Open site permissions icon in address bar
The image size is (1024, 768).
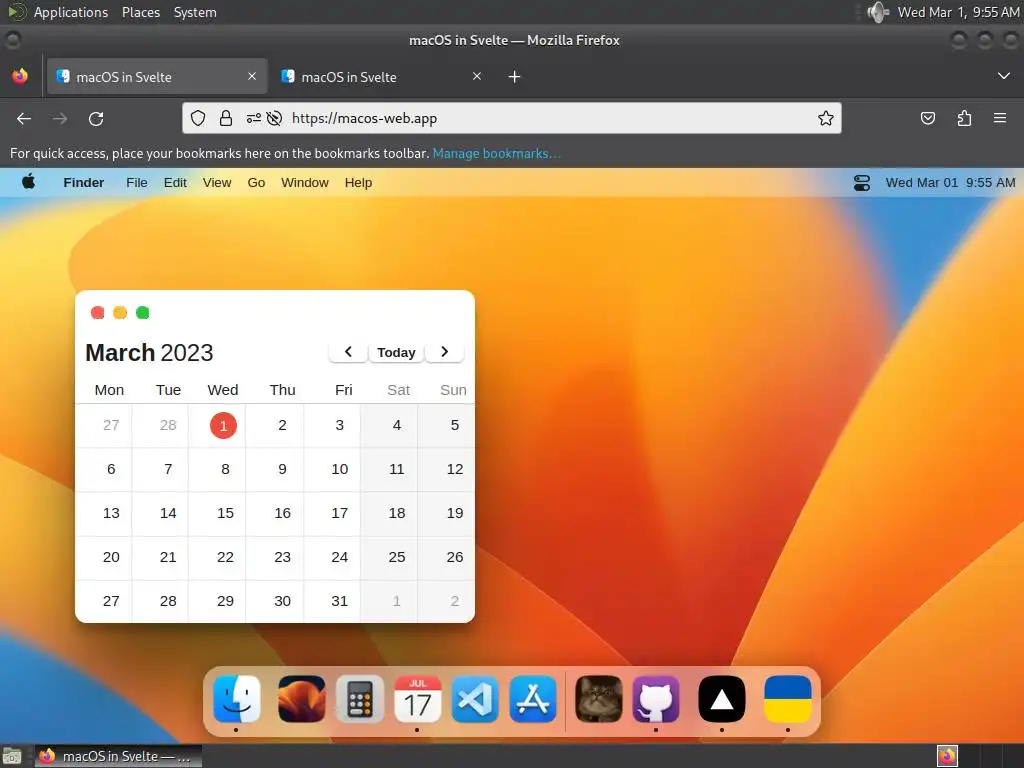coord(253,118)
